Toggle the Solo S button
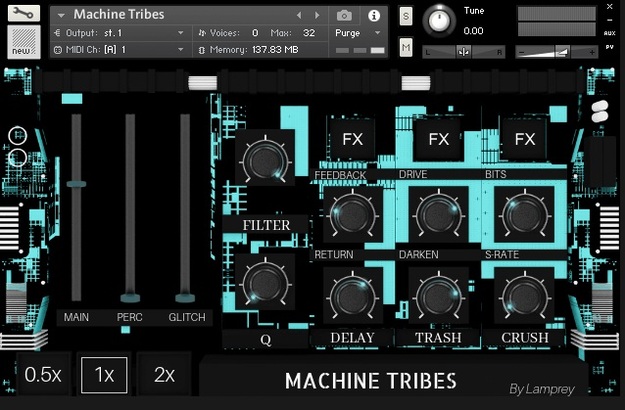625x410 pixels. [x=406, y=16]
